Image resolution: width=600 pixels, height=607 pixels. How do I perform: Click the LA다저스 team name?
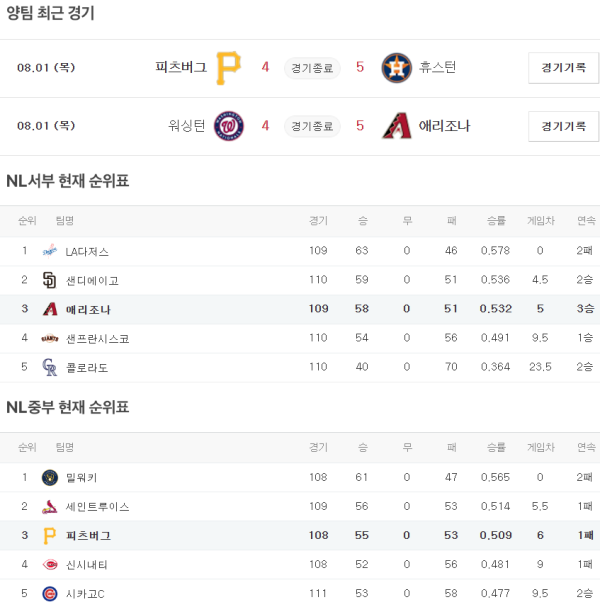tap(87, 251)
